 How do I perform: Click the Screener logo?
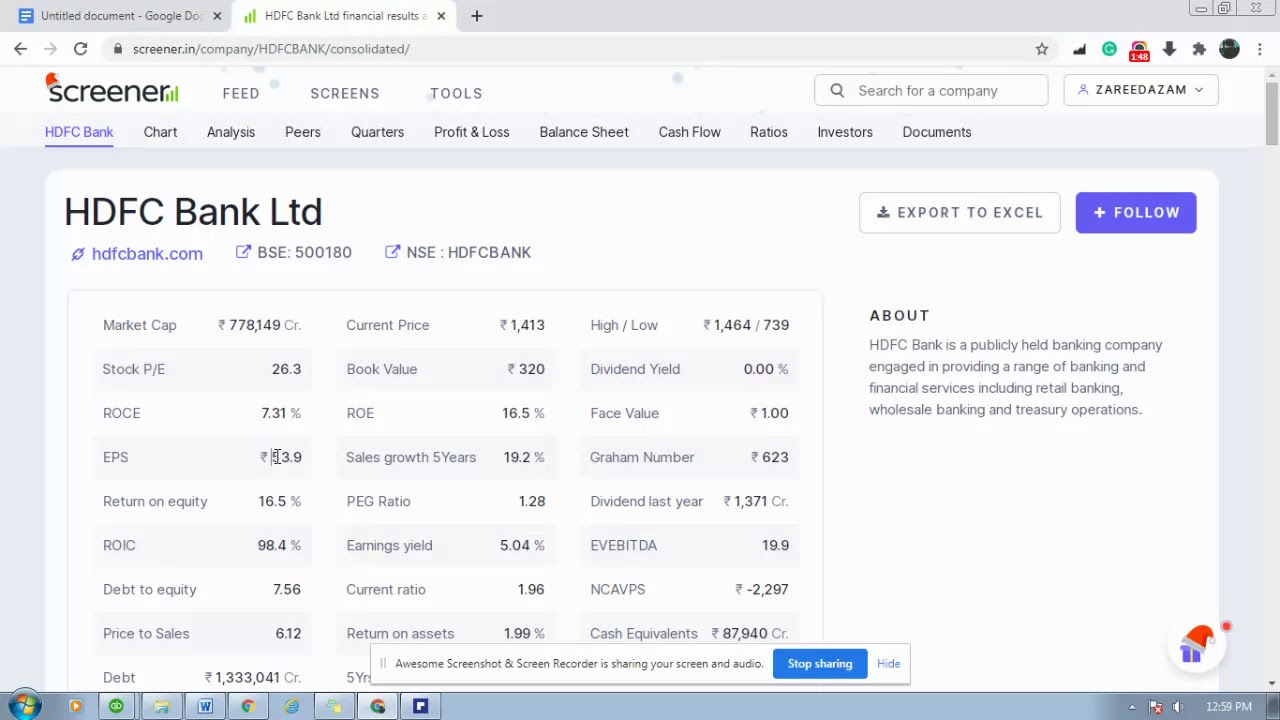point(112,90)
